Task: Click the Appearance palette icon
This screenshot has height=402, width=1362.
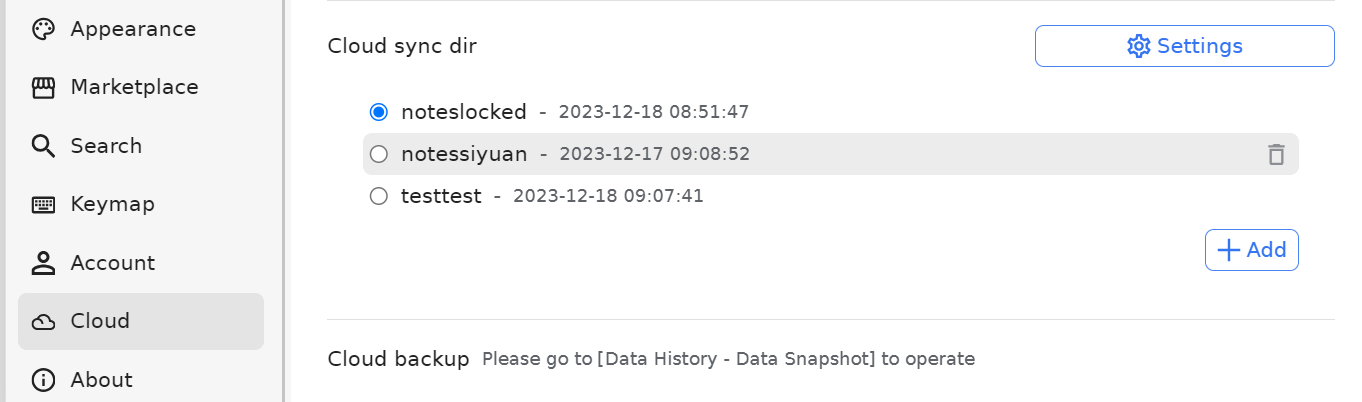Action: click(x=43, y=29)
